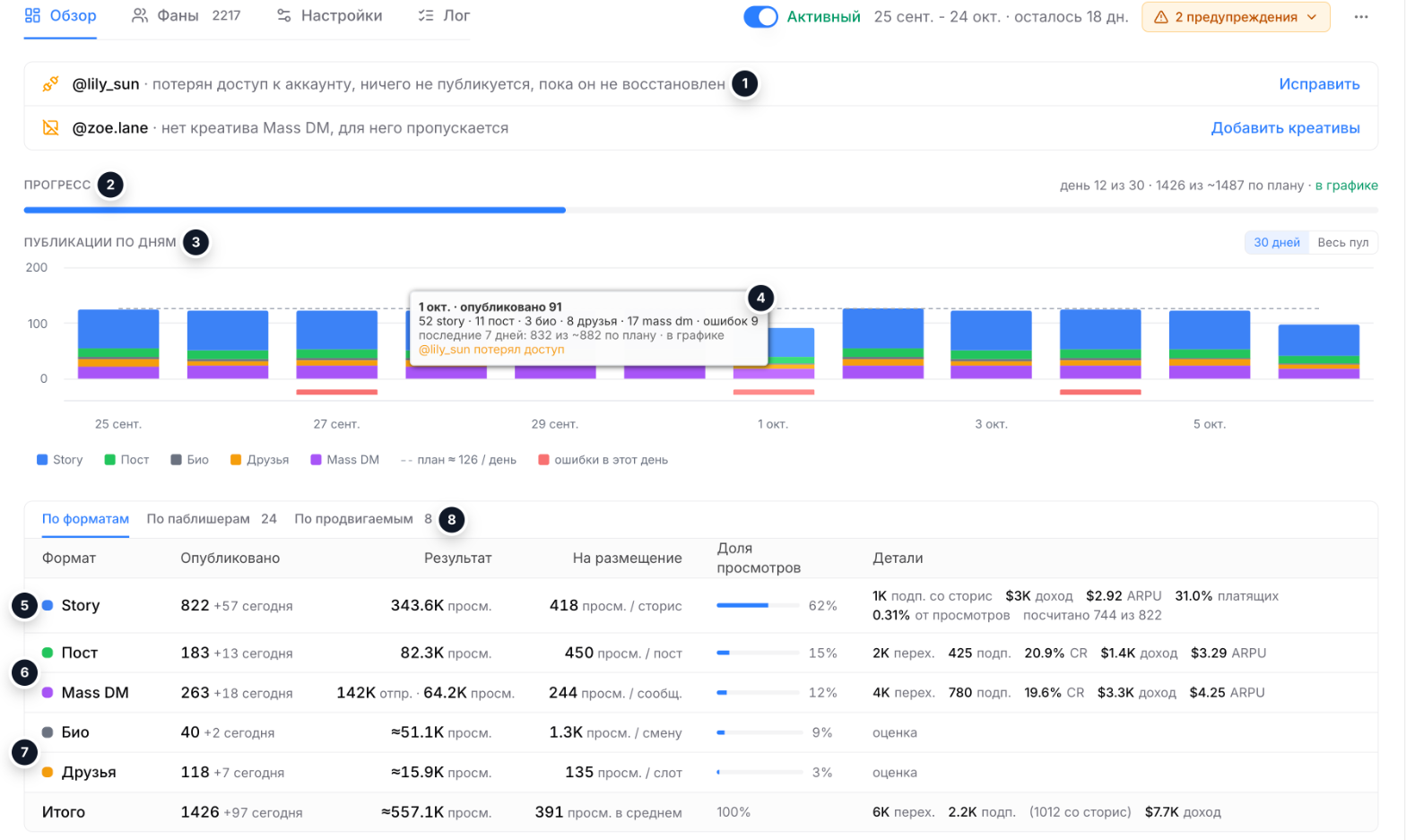Click the Фаны people icon
Image resolution: width=1406 pixels, height=840 pixels.
140,15
